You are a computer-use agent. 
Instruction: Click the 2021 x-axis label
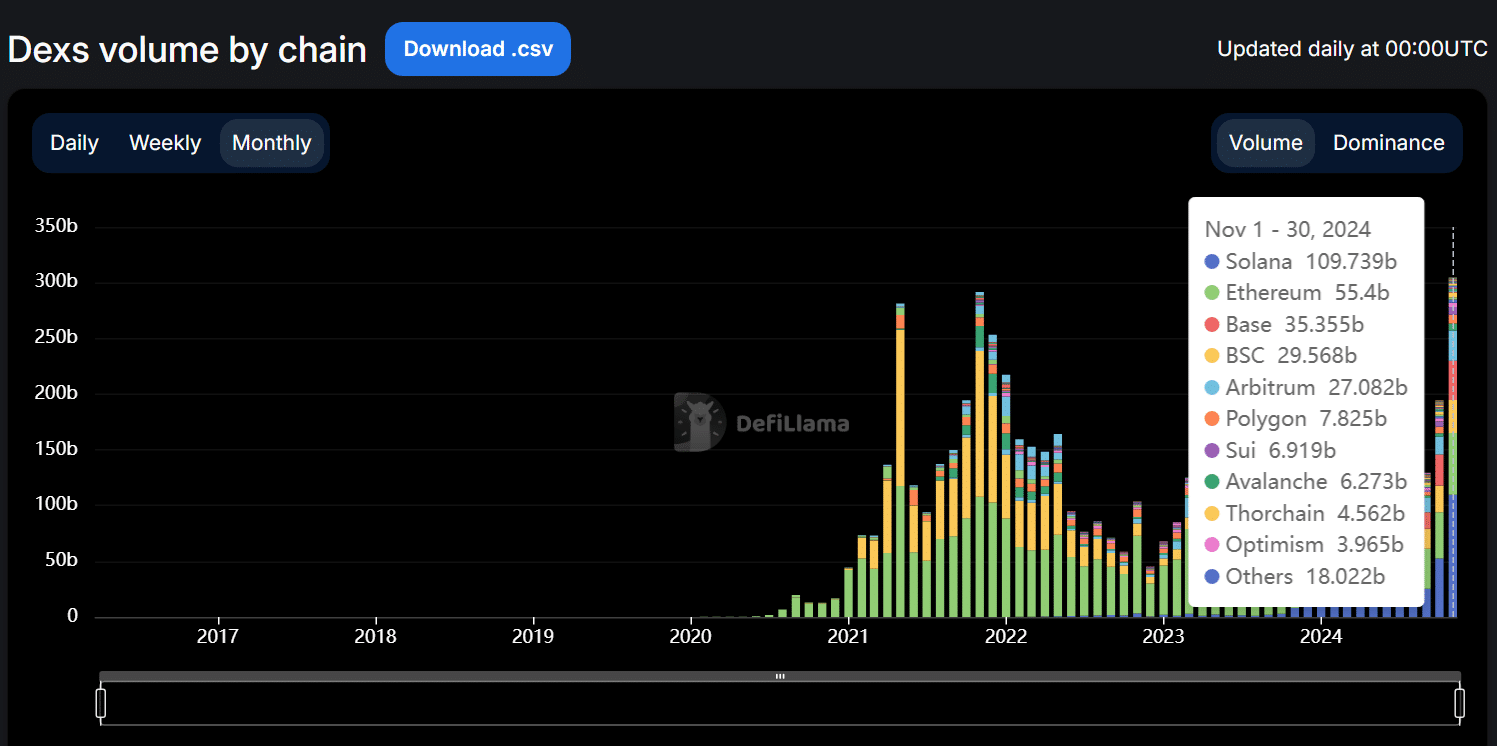tap(849, 636)
